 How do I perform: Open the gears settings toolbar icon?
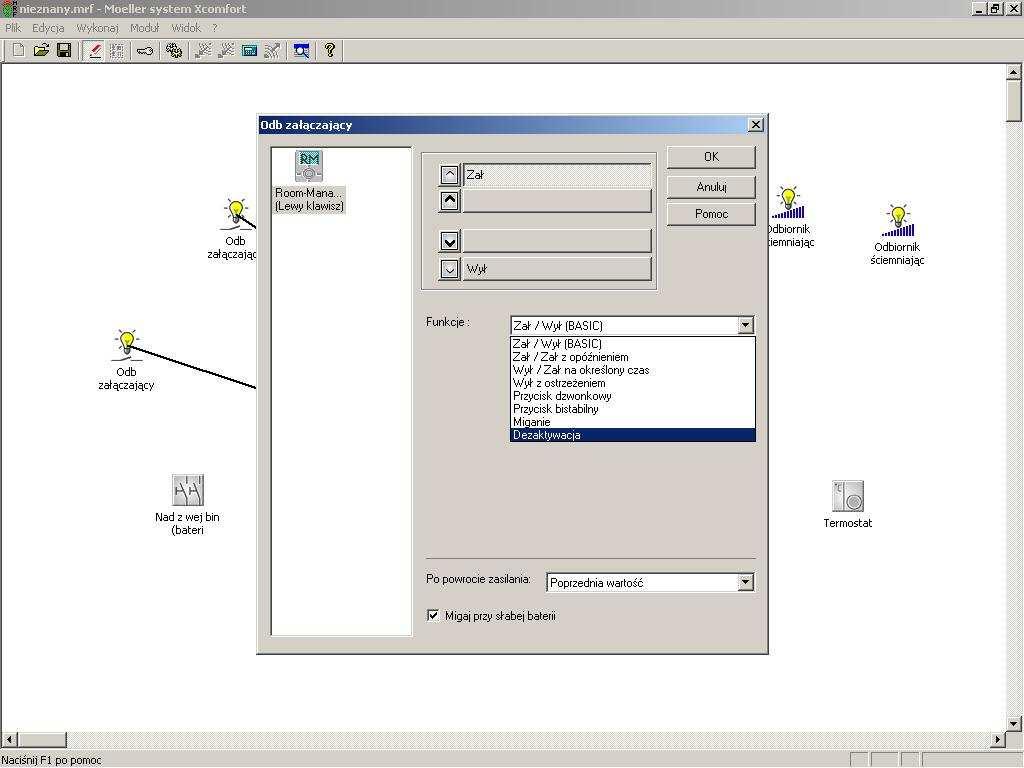174,50
